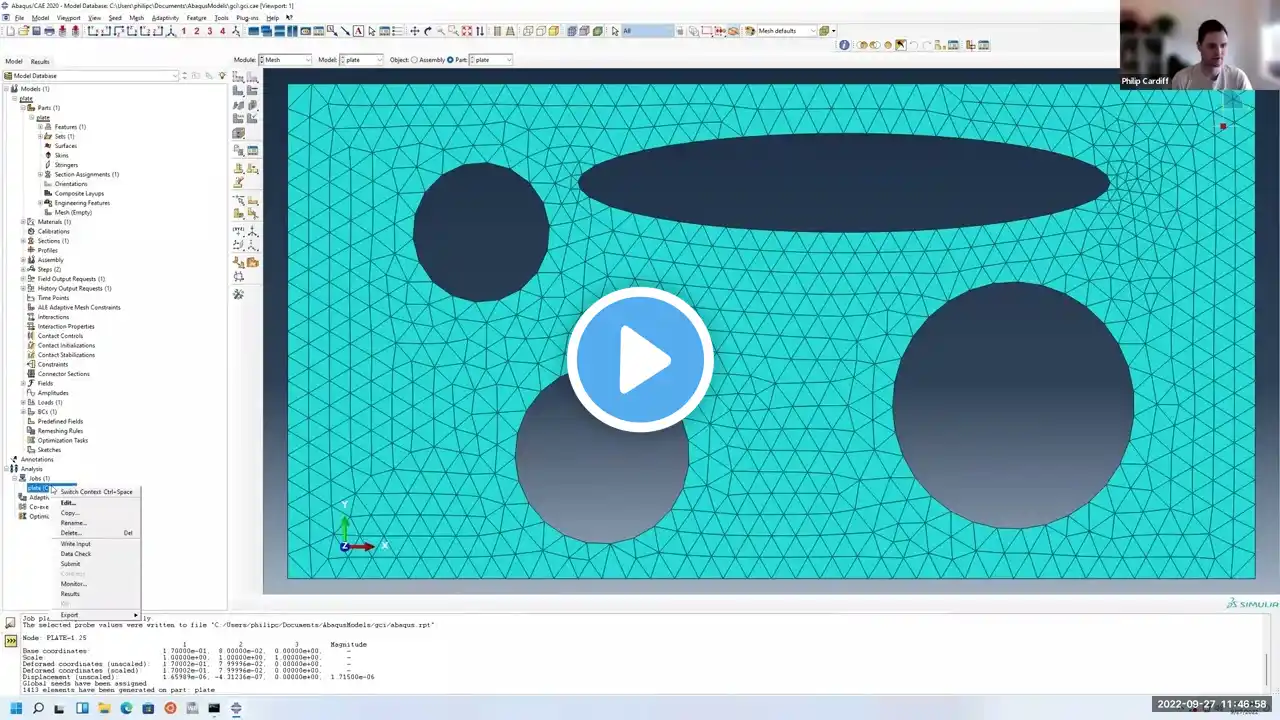Click the Windows Start button

[x=16, y=708]
